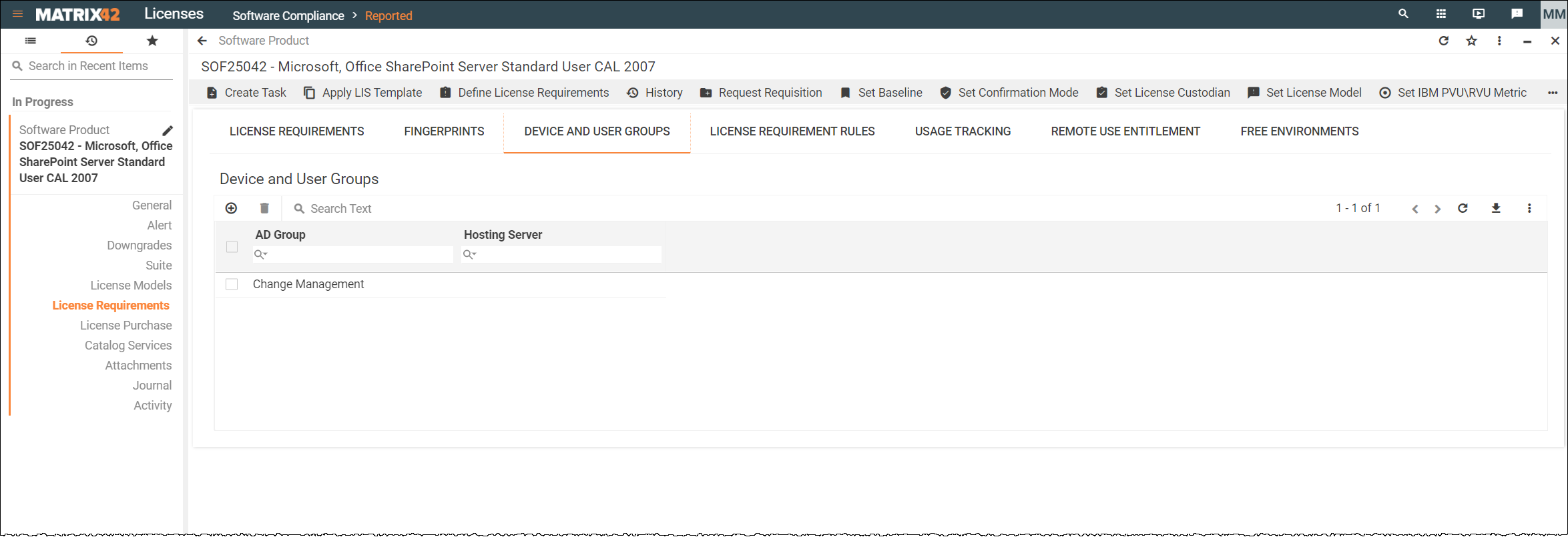Expand the more actions ellipsis in action bar
1568x537 pixels.
(x=1553, y=93)
